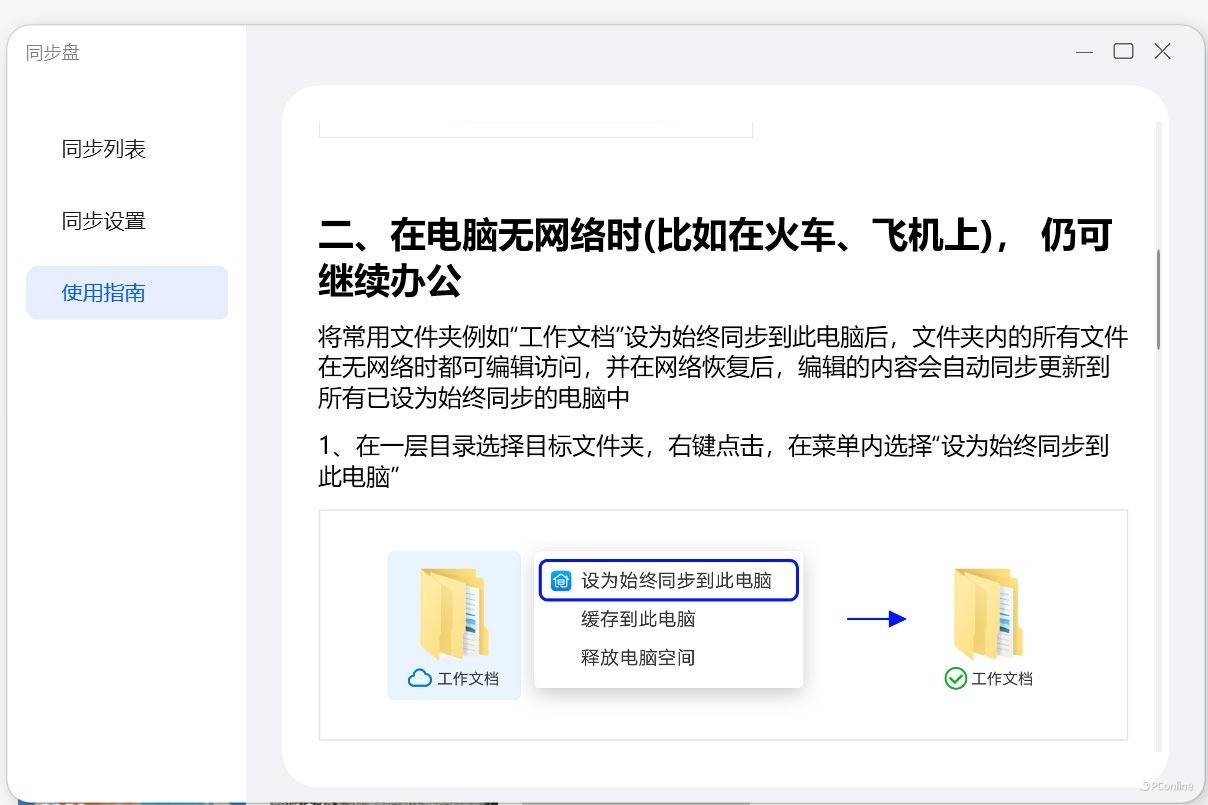Click the green checkmark status icon
The height and width of the screenshot is (805, 1208).
(955, 678)
